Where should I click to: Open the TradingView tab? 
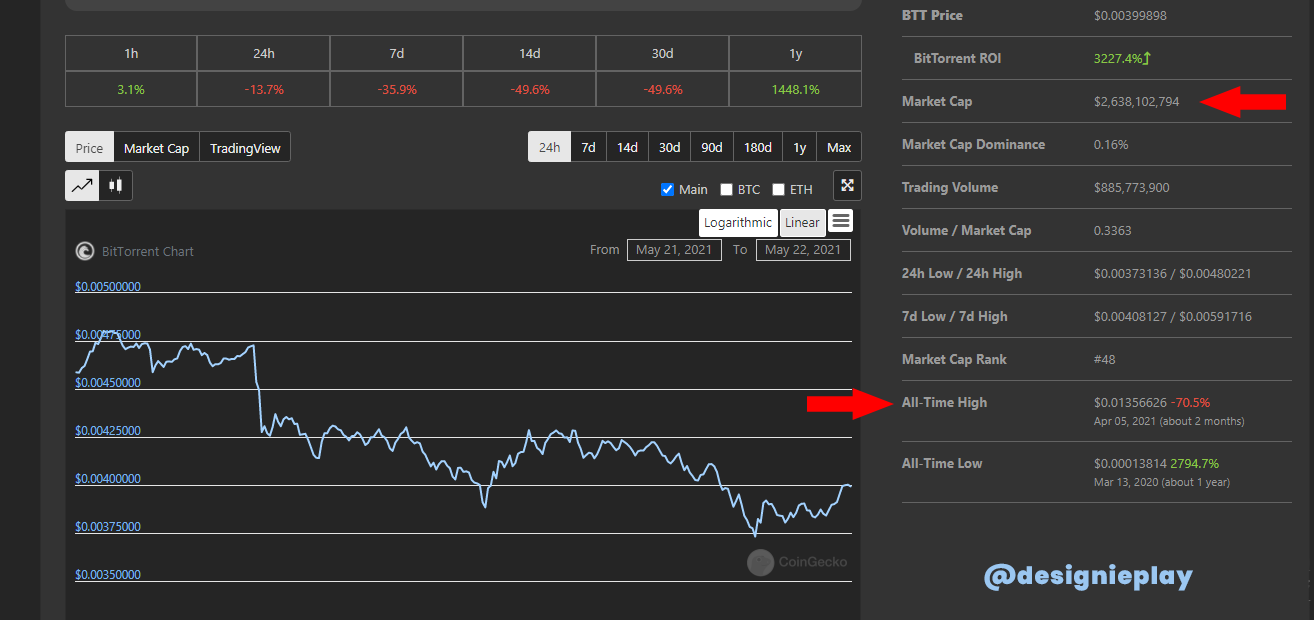coord(245,147)
